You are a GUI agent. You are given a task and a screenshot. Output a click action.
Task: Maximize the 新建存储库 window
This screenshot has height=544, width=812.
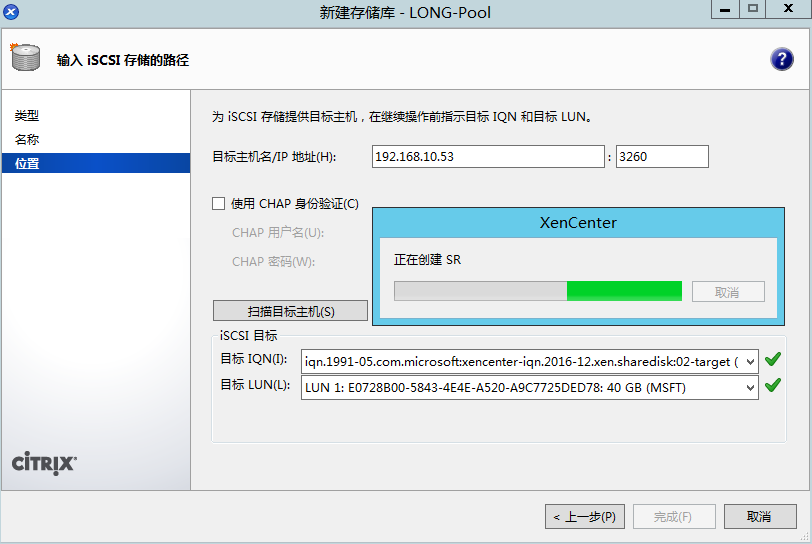coord(753,9)
